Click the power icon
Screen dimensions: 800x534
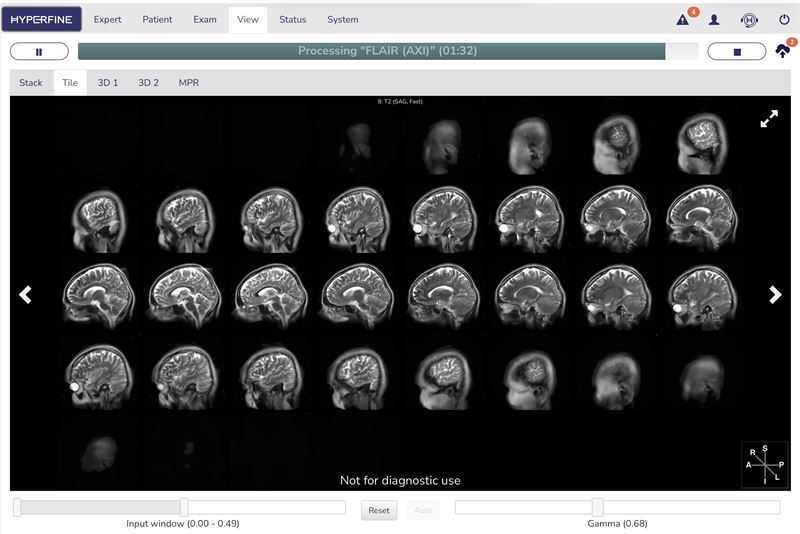[784, 20]
